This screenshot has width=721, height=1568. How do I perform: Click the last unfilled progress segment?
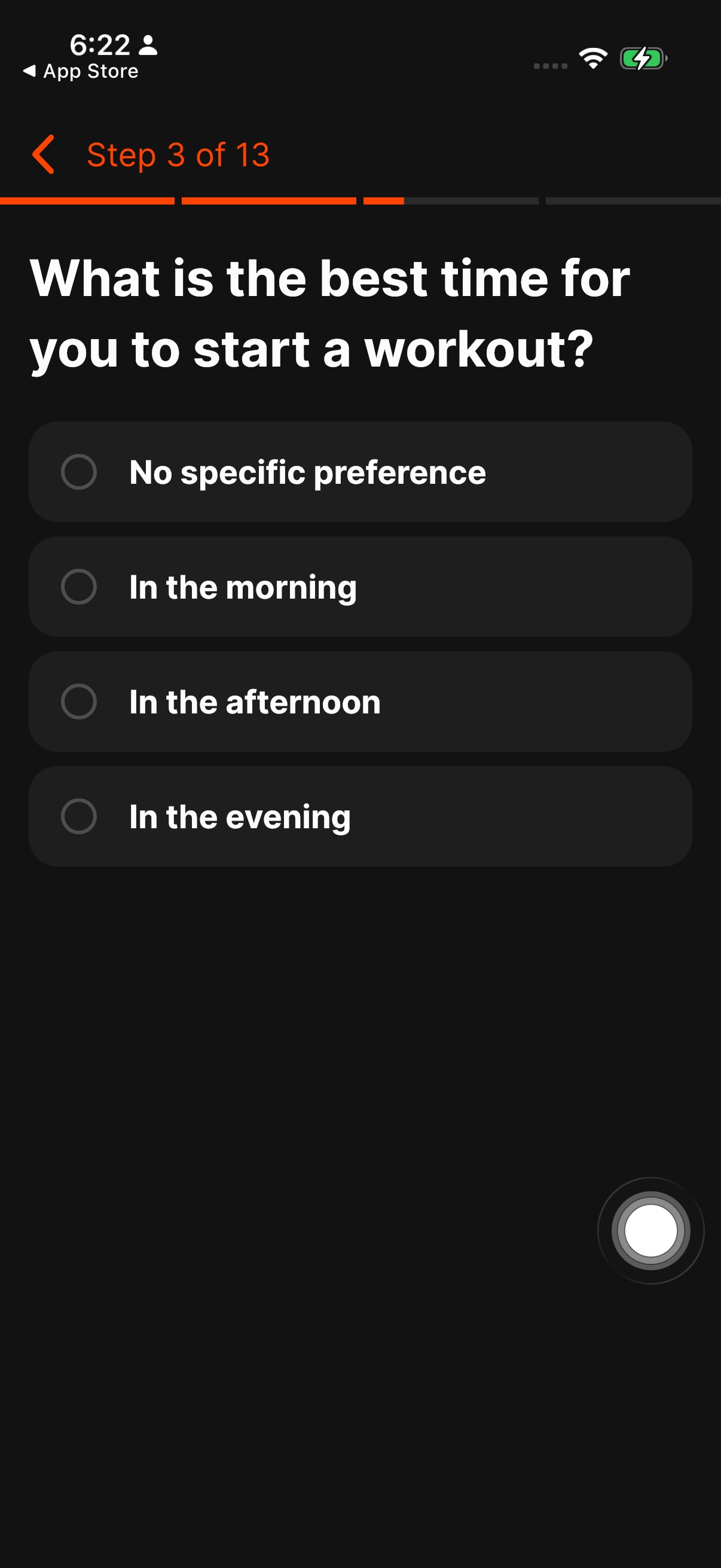tap(633, 201)
